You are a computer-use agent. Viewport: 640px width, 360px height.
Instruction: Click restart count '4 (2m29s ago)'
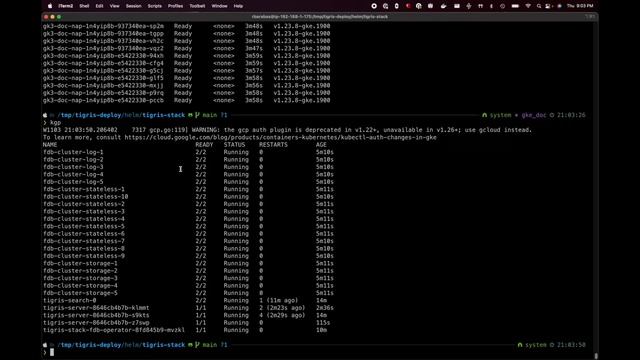pyautogui.click(x=282, y=315)
